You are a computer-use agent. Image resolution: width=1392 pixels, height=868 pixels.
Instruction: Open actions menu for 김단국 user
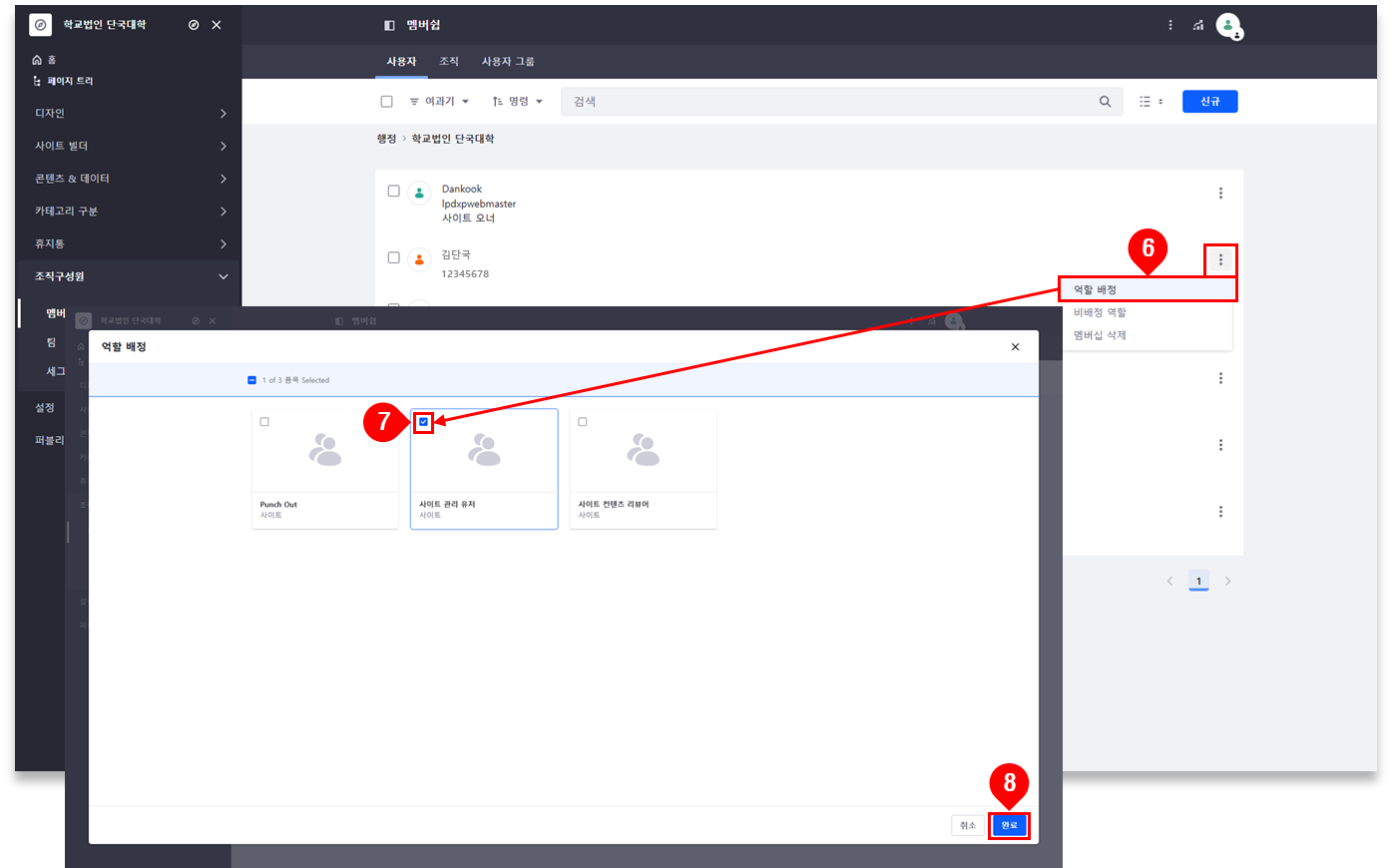[x=1220, y=259]
